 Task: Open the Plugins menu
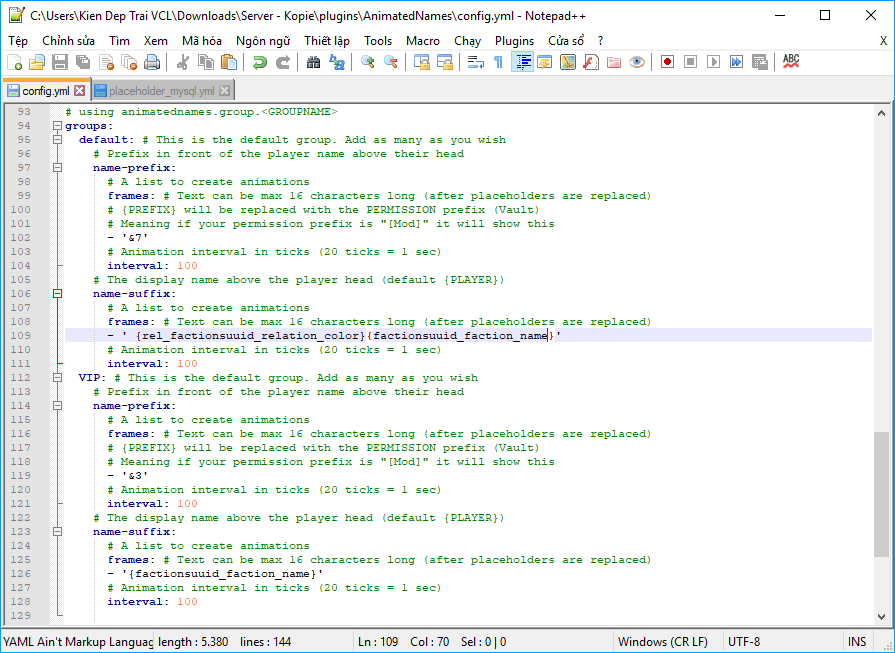tap(514, 40)
